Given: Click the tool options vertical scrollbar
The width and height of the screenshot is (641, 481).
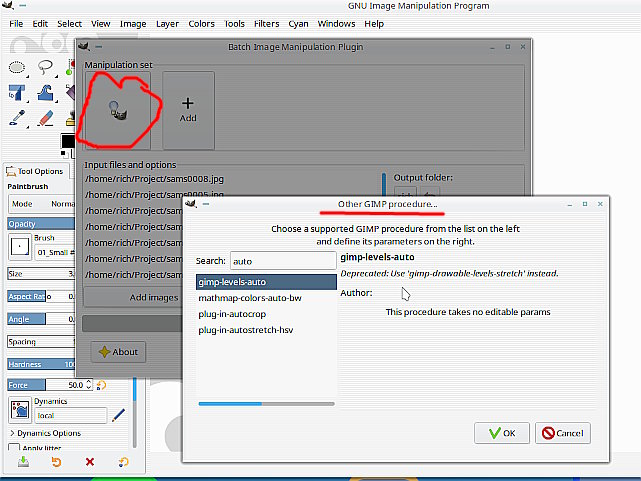Looking at the screenshot, I should click(134, 413).
